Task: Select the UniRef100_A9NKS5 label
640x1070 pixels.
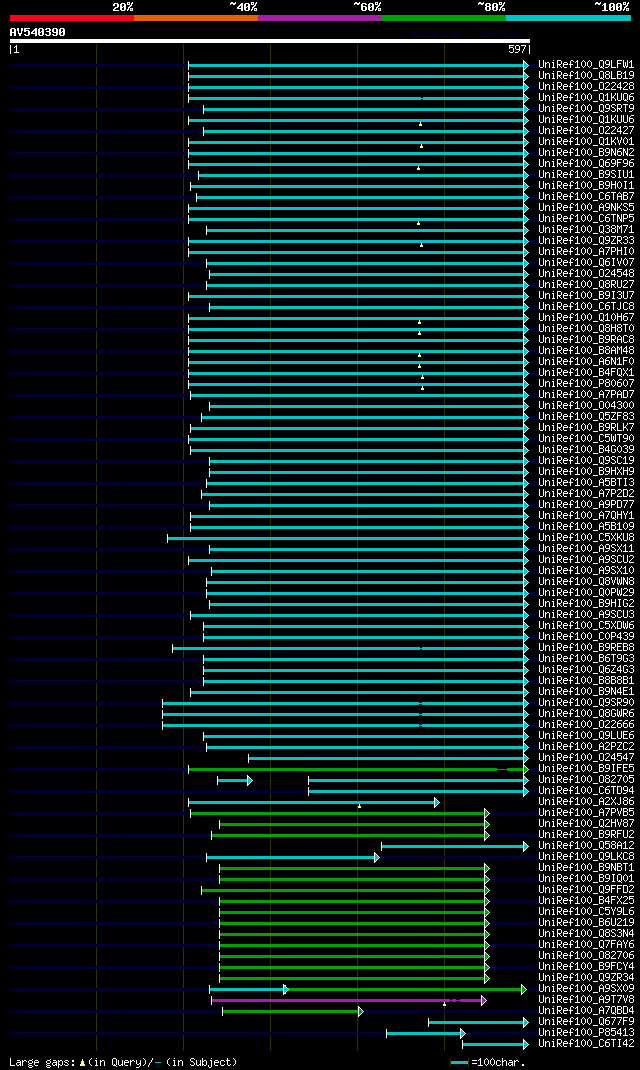Action: point(586,207)
